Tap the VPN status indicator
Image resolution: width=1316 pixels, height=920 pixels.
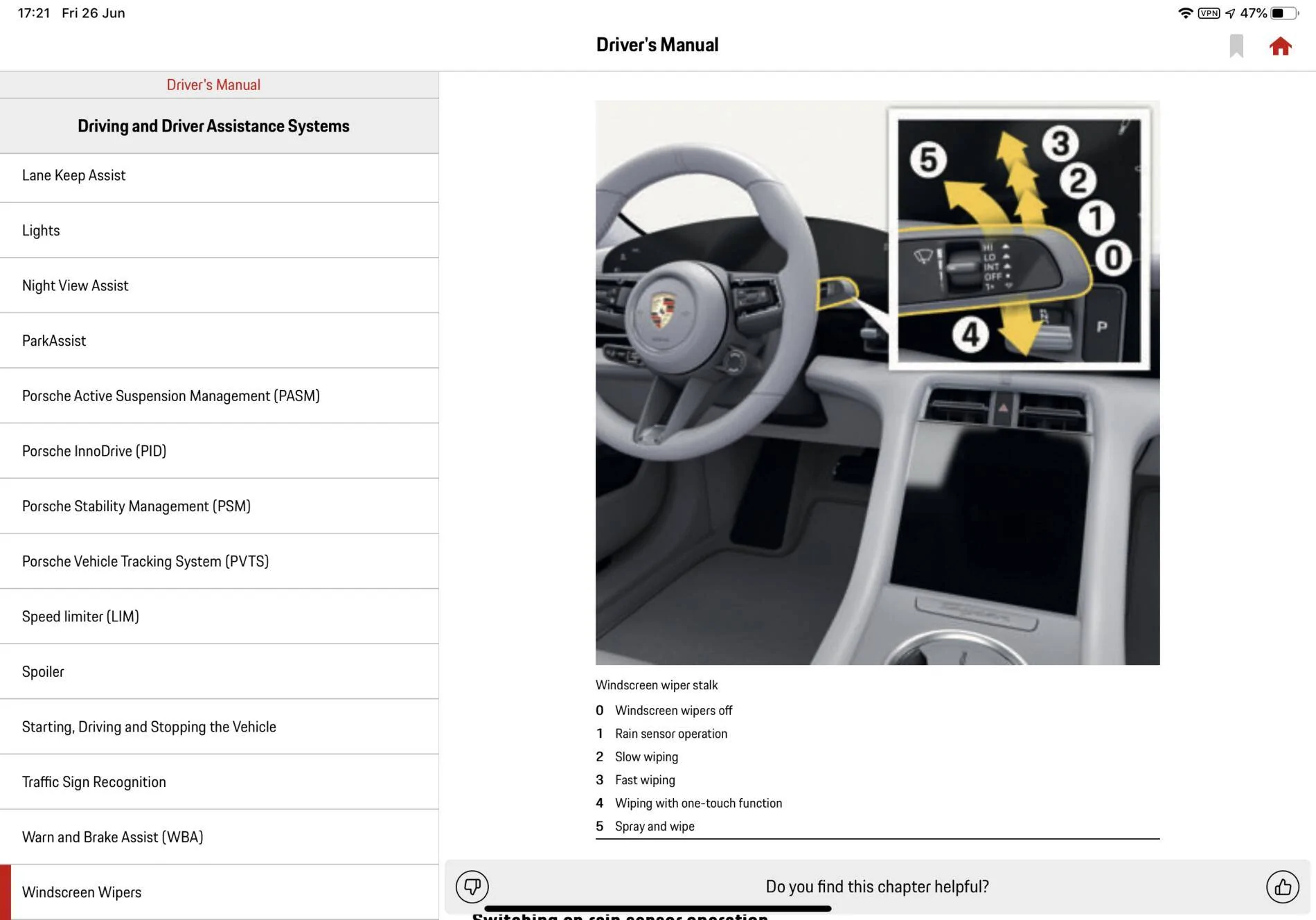click(x=1209, y=13)
